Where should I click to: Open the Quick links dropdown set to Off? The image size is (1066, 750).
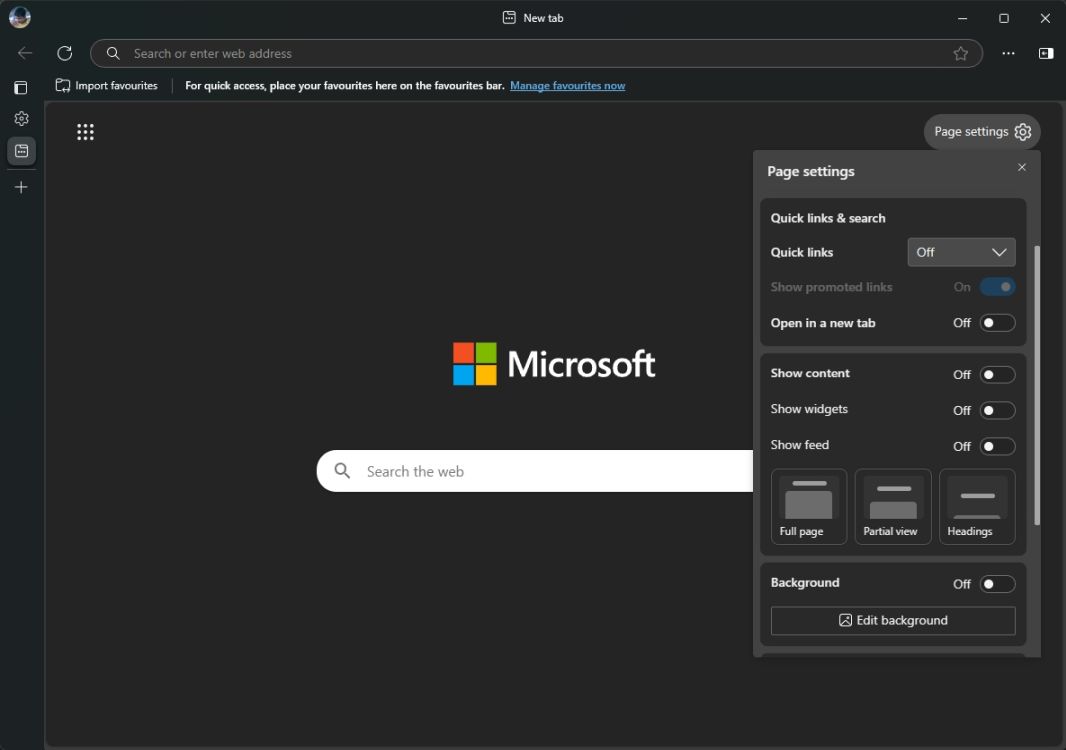coord(961,252)
